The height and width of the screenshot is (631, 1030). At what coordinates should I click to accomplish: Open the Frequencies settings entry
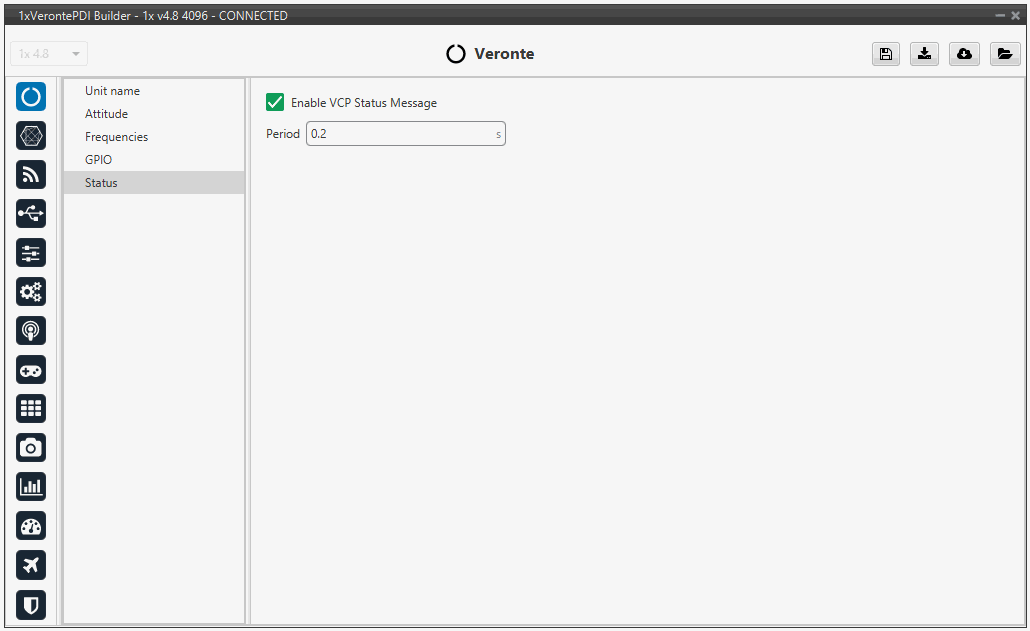[x=116, y=137]
